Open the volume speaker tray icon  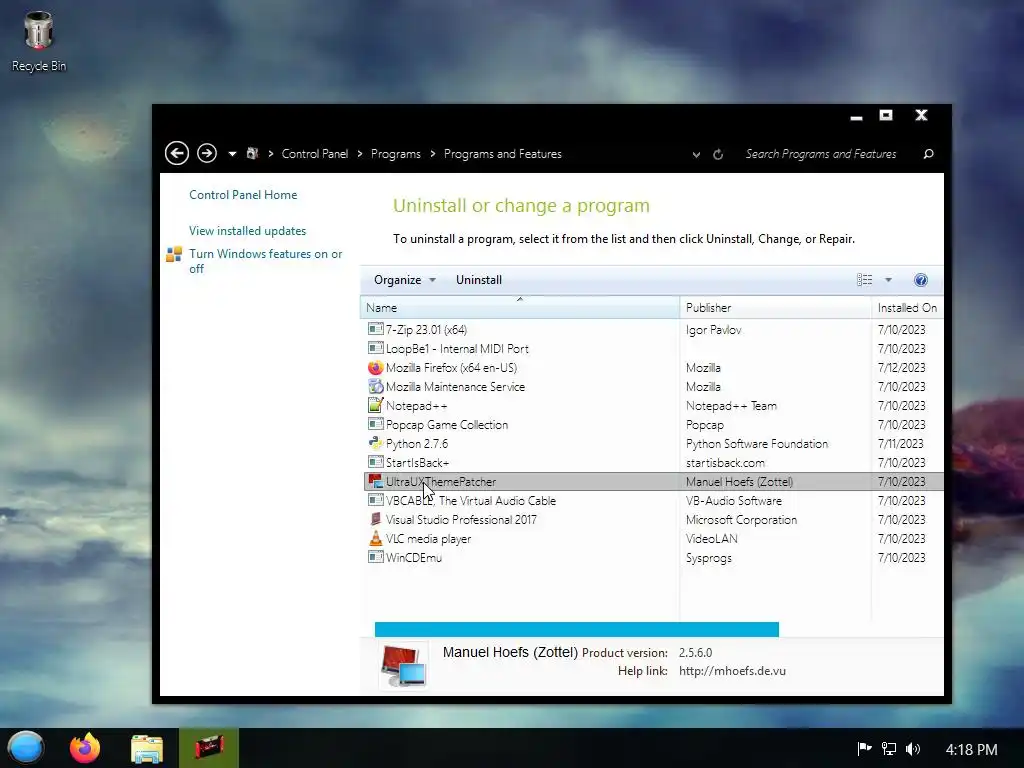(x=913, y=748)
